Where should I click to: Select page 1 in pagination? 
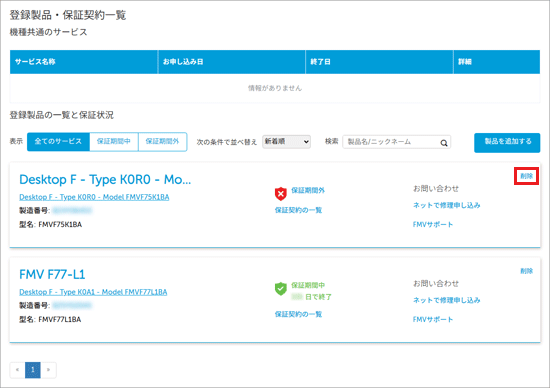[x=33, y=370]
